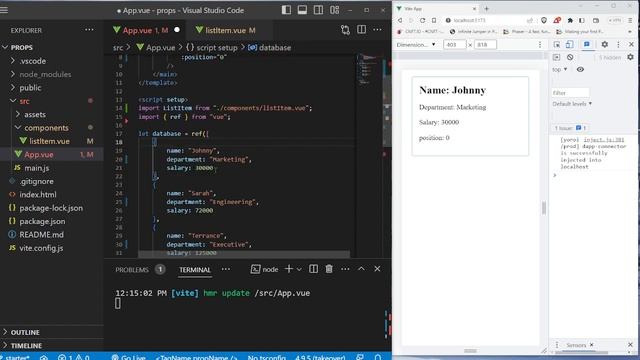The image size is (640, 360).
Task: Clear the console with block icon
Action: 570,57
